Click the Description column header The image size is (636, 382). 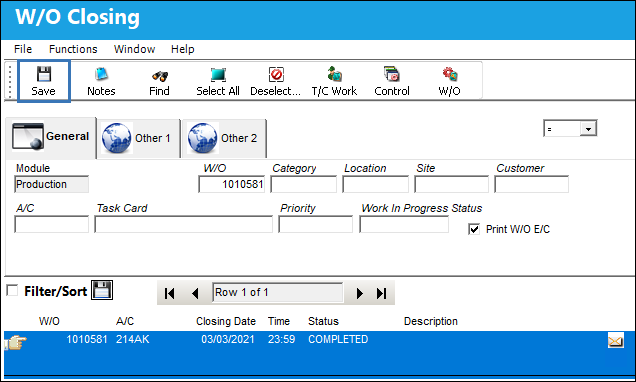(431, 321)
